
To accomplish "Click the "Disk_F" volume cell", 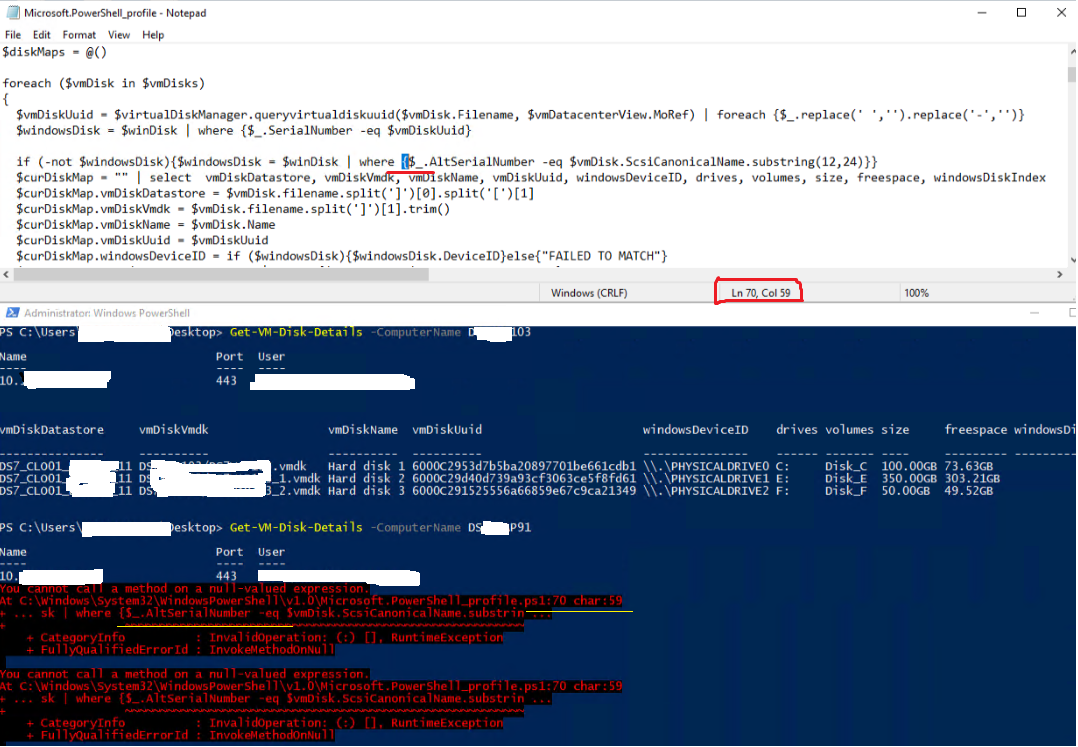I will pos(846,491).
